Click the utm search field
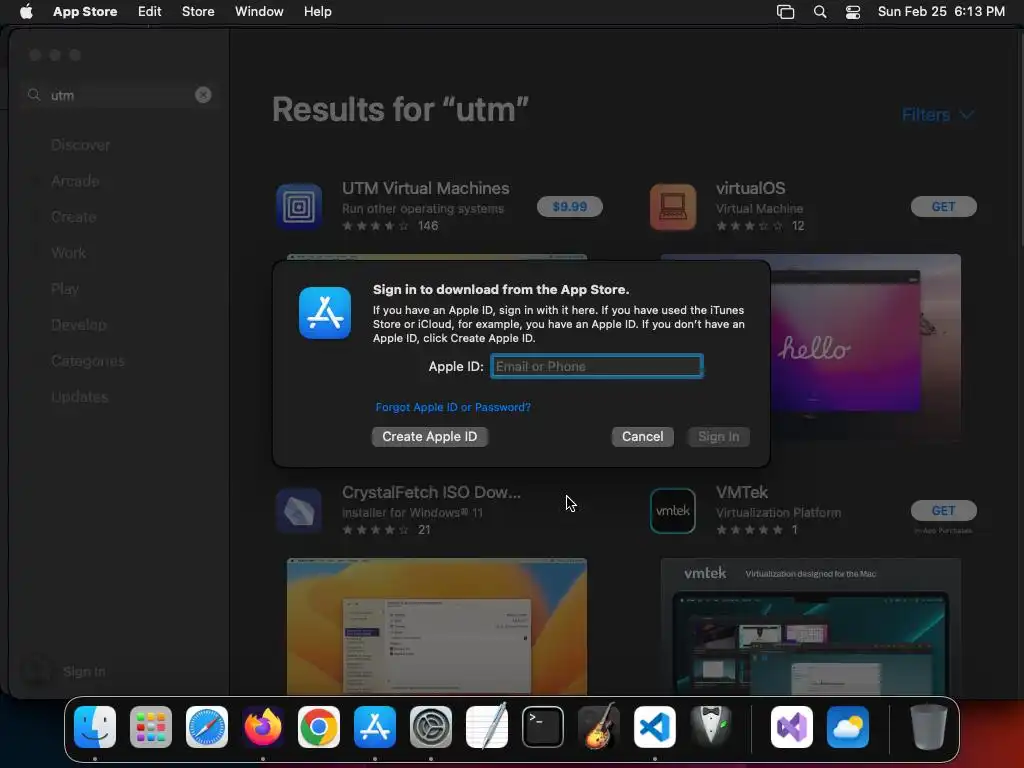 tap(118, 95)
